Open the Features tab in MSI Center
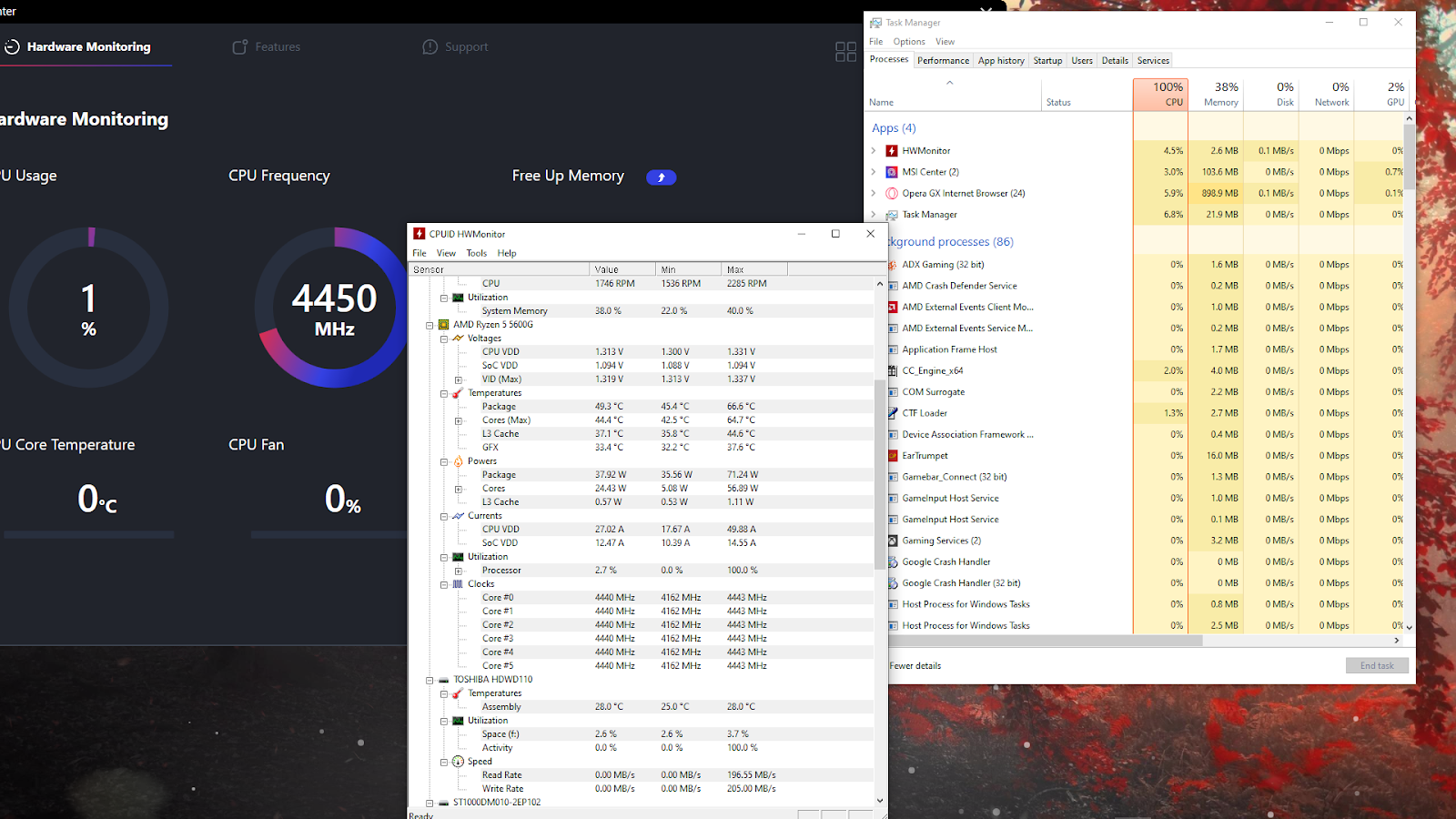The image size is (1456, 819). click(x=266, y=46)
